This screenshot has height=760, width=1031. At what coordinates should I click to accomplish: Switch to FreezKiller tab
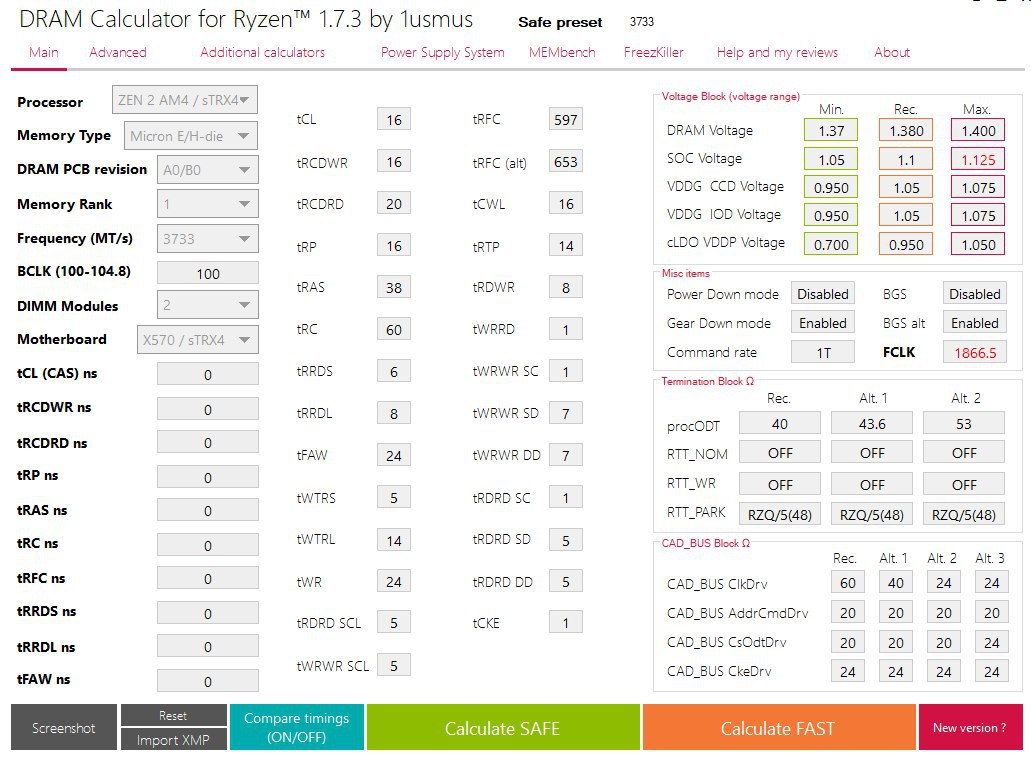pos(654,53)
